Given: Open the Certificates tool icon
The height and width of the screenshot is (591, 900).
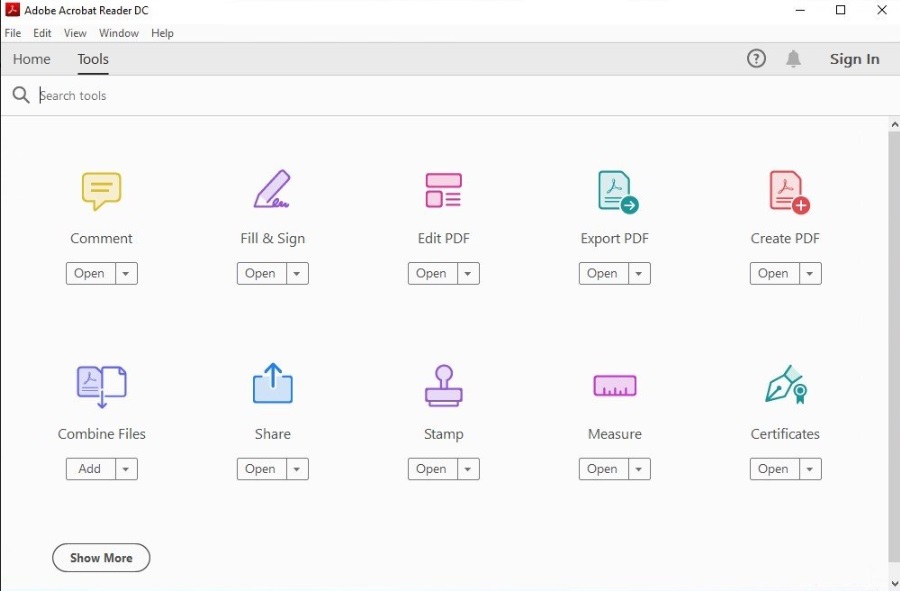Looking at the screenshot, I should pos(786,385).
